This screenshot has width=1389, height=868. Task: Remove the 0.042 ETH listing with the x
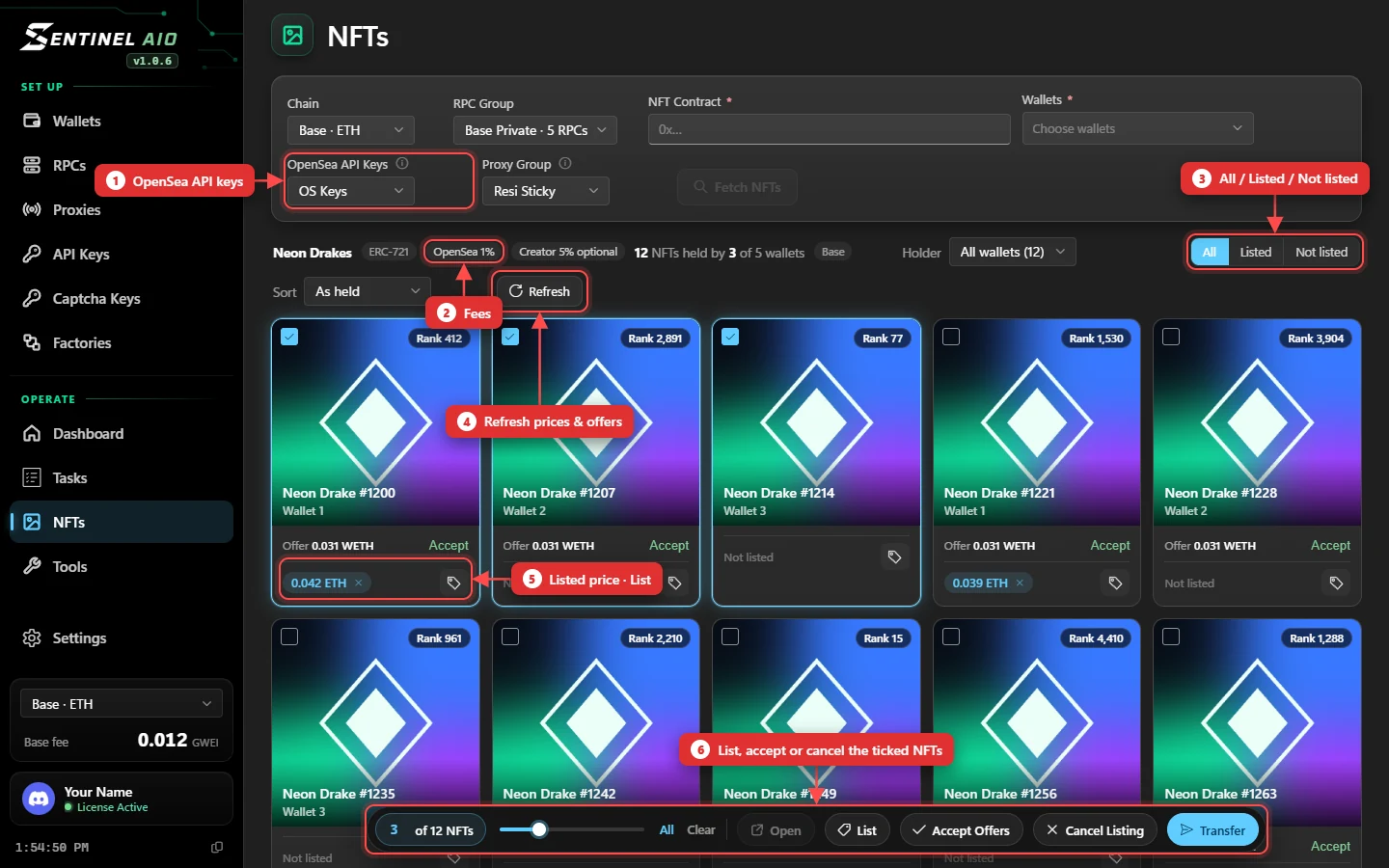coord(359,583)
